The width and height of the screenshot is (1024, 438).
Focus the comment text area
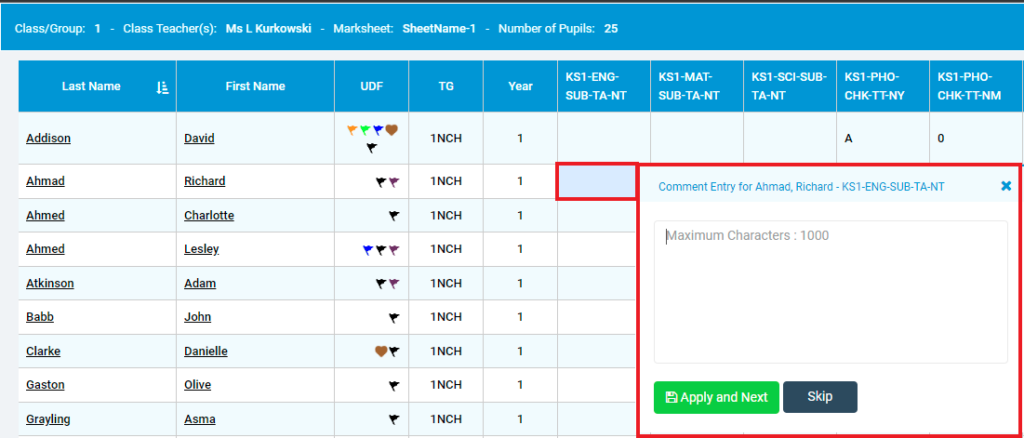[x=830, y=292]
